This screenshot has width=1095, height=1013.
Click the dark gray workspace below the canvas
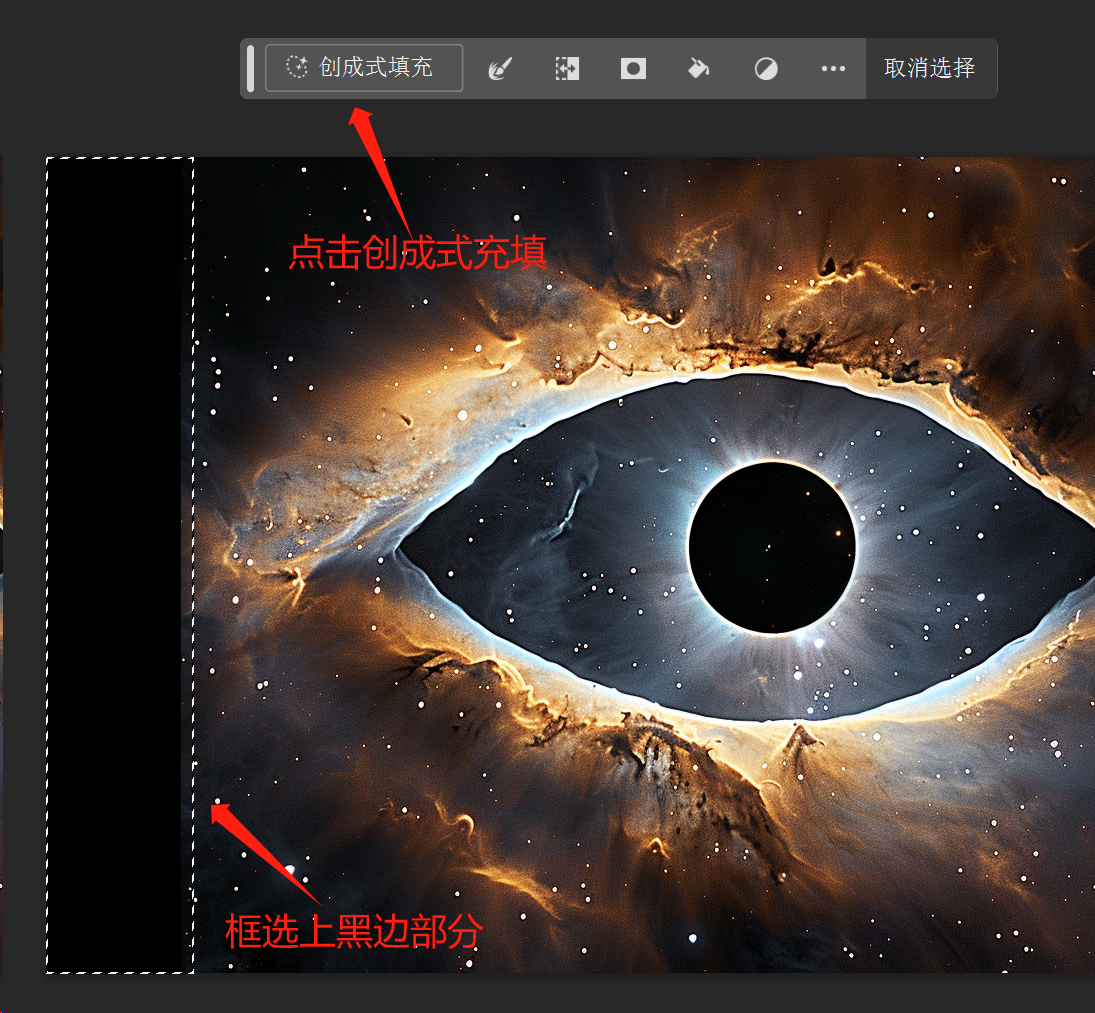click(550, 993)
